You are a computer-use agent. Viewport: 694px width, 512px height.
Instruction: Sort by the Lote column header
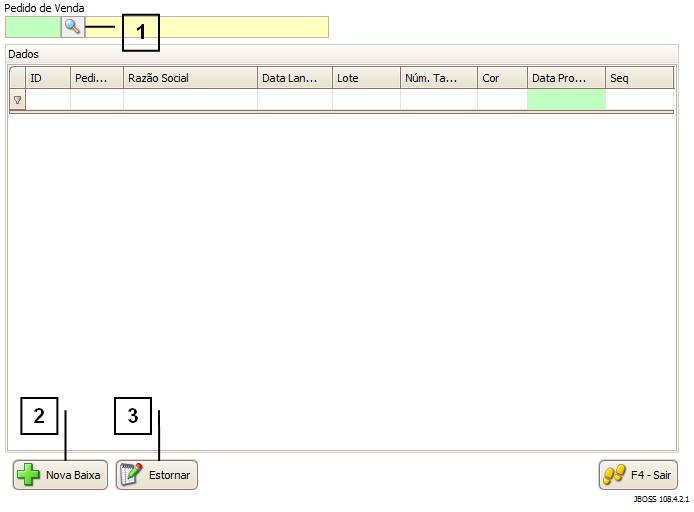[x=366, y=78]
